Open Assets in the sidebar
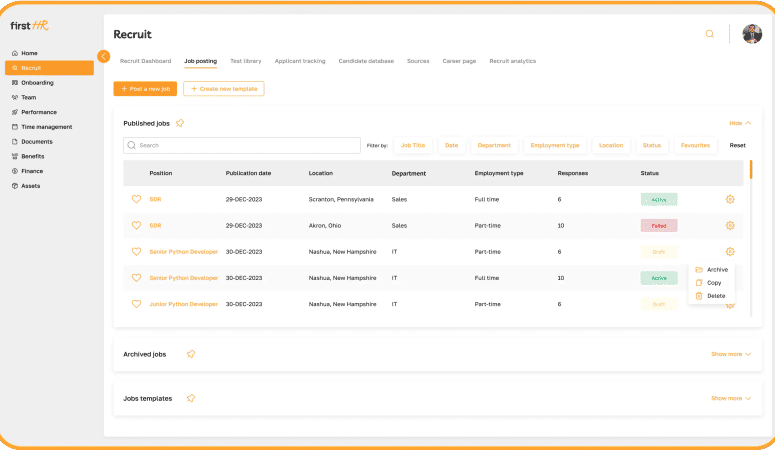The height and width of the screenshot is (450, 775). 30,186
